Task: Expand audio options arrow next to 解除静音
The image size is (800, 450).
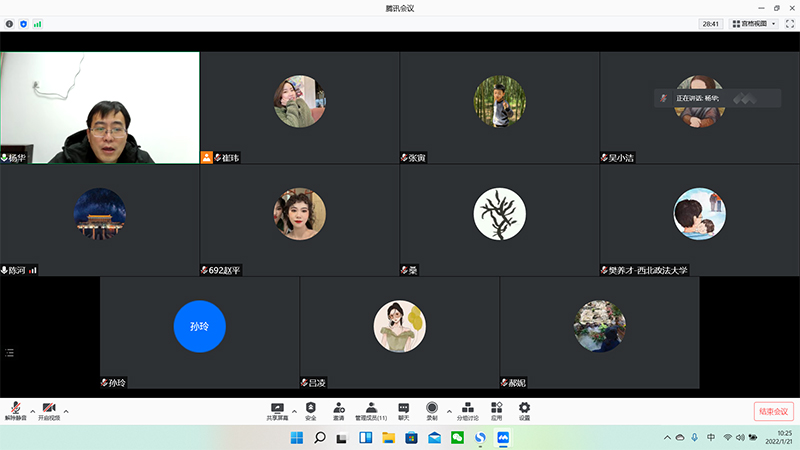Action: pos(33,410)
